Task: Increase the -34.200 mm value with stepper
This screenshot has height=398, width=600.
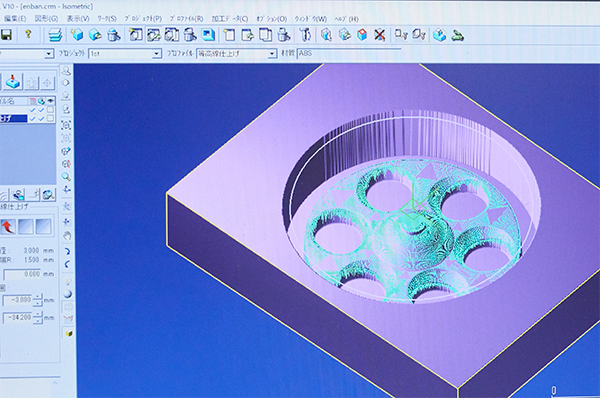Action: click(x=38, y=314)
